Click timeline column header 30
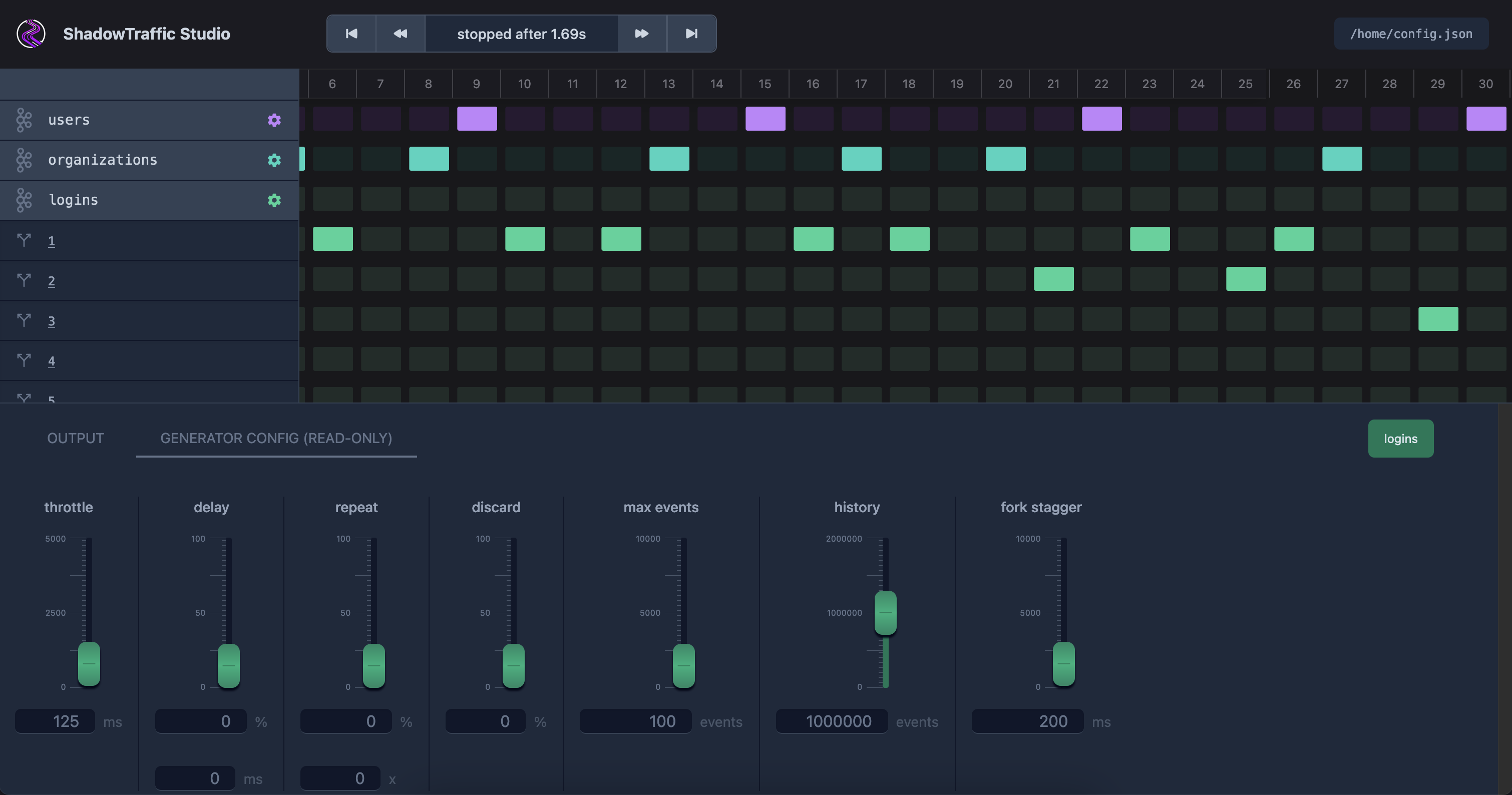 (1485, 84)
